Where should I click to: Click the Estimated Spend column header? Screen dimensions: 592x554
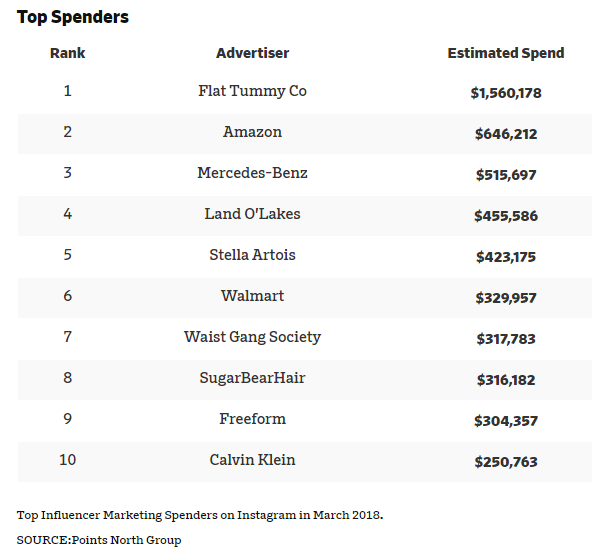pyautogui.click(x=506, y=53)
